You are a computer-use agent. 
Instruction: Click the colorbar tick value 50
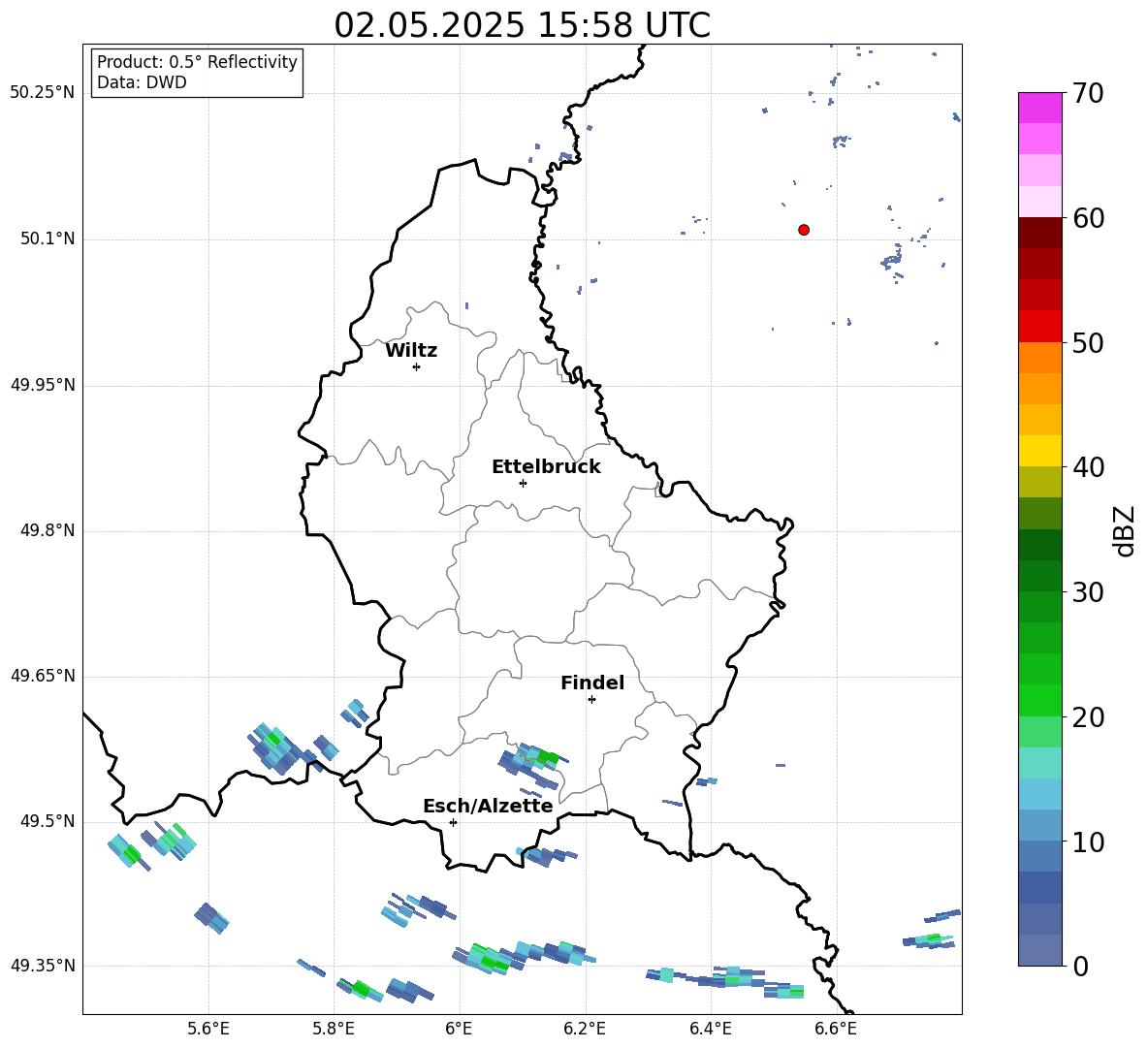click(x=1088, y=342)
